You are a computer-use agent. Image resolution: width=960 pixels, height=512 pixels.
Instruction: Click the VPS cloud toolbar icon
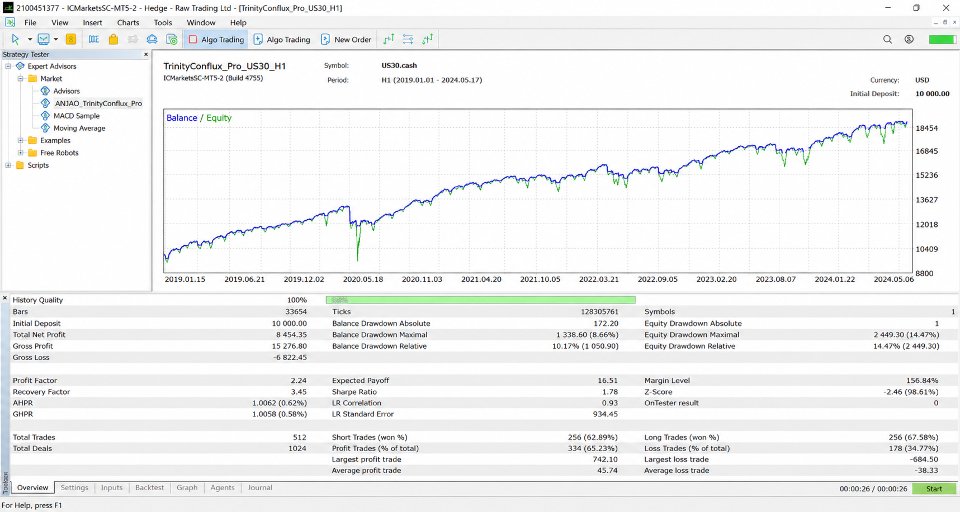point(152,39)
